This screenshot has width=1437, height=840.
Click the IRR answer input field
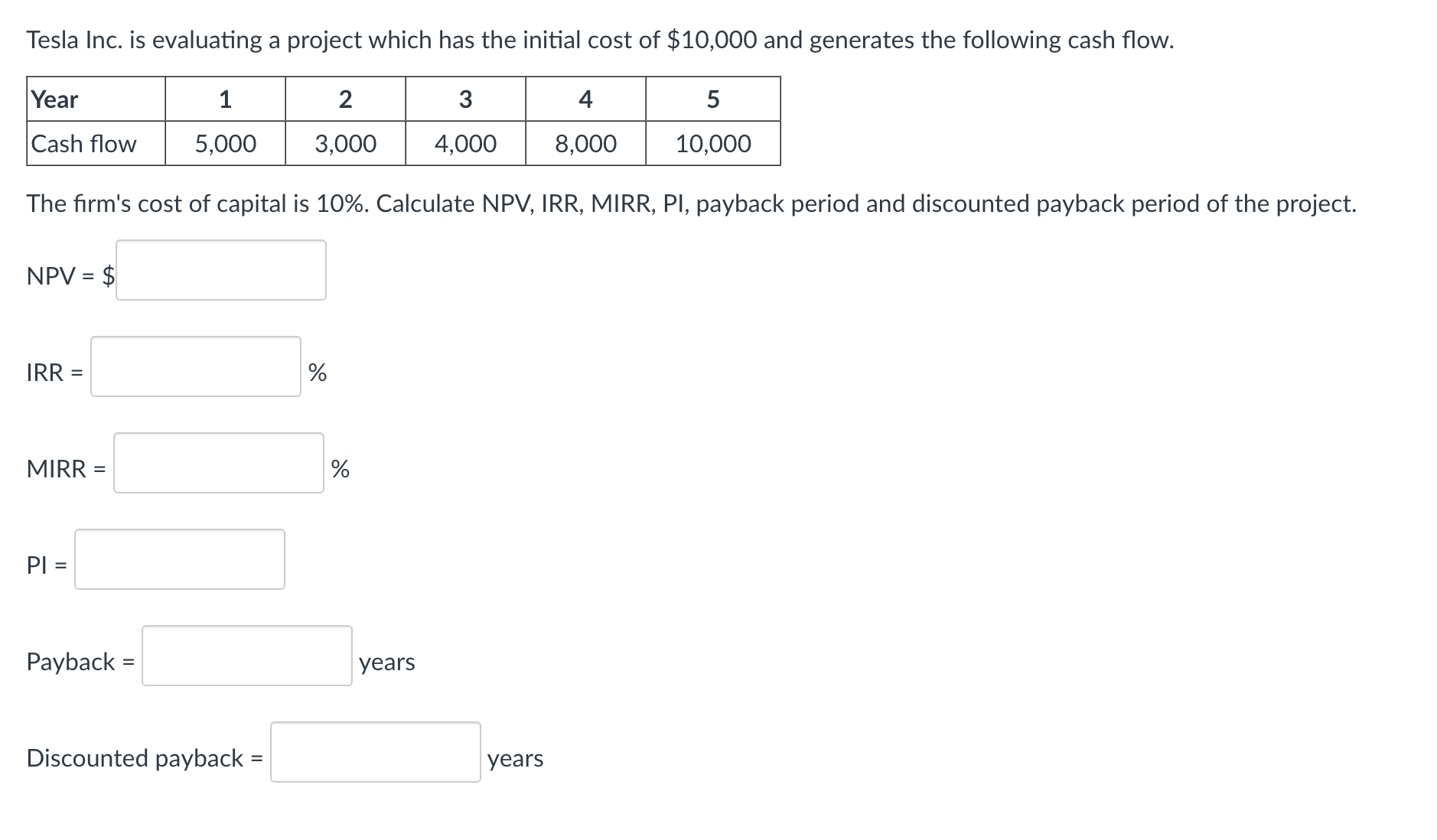tap(195, 368)
